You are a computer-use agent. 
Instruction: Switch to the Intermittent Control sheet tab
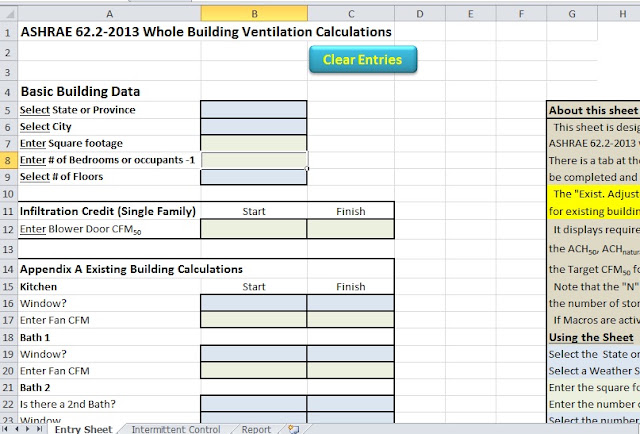(176, 429)
